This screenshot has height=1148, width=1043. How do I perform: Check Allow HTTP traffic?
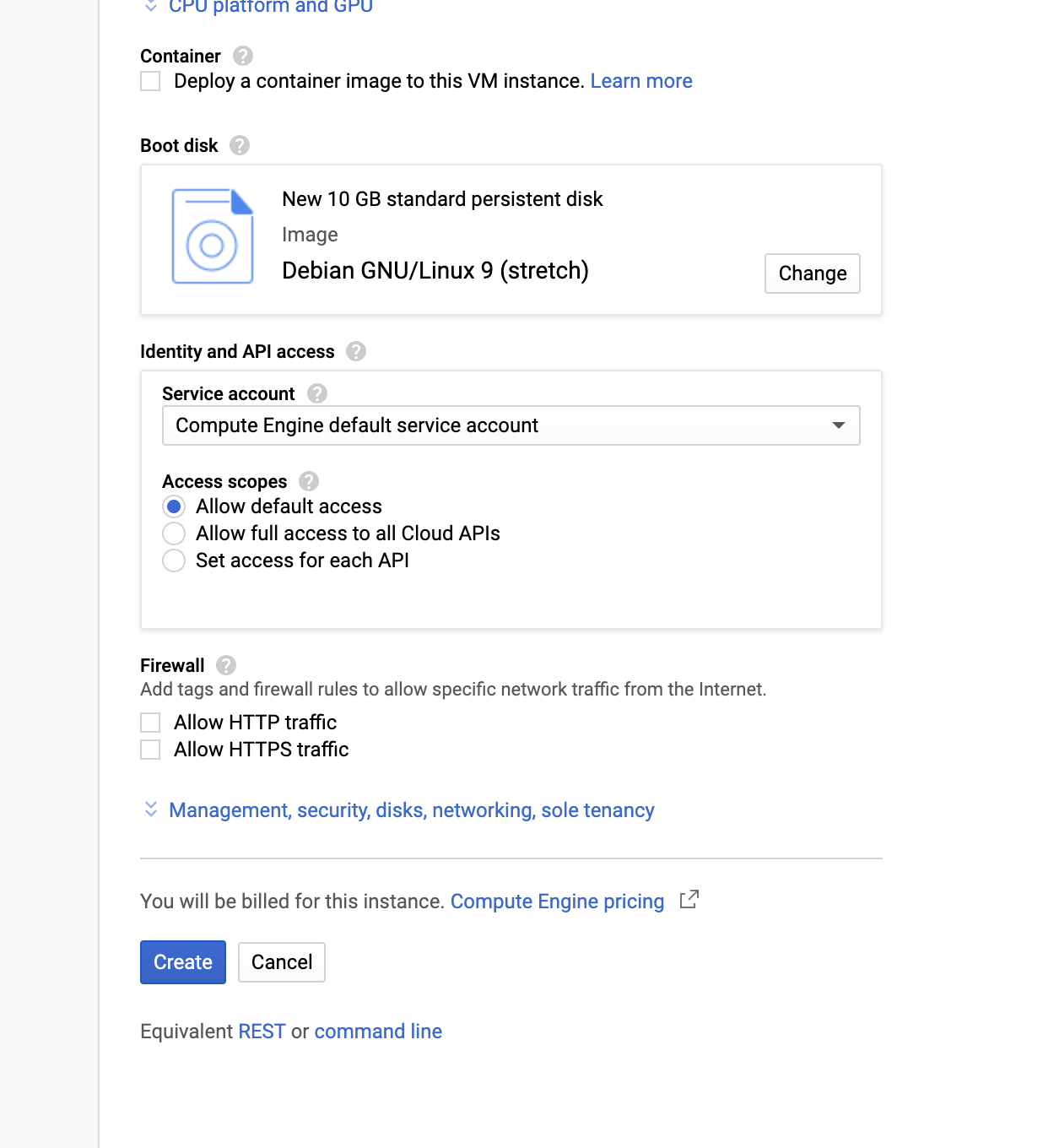click(150, 723)
